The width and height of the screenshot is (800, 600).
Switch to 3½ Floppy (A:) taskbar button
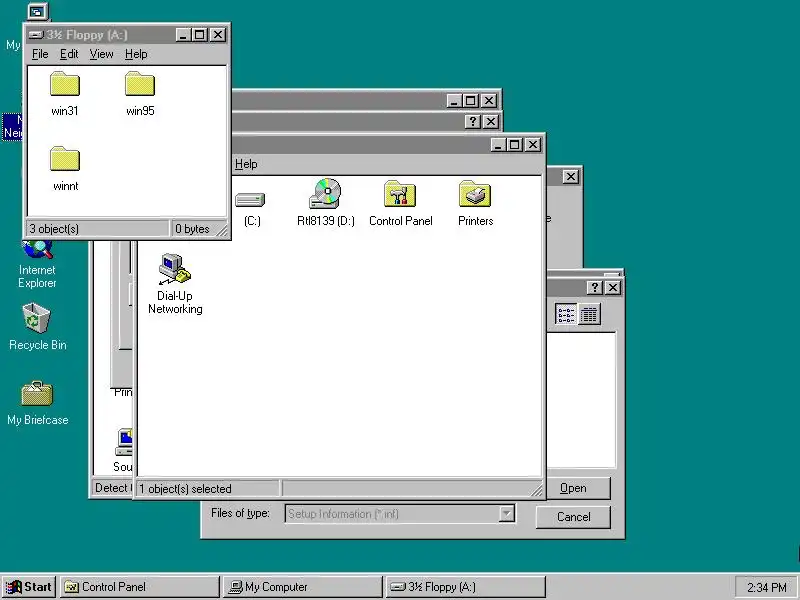pos(465,587)
